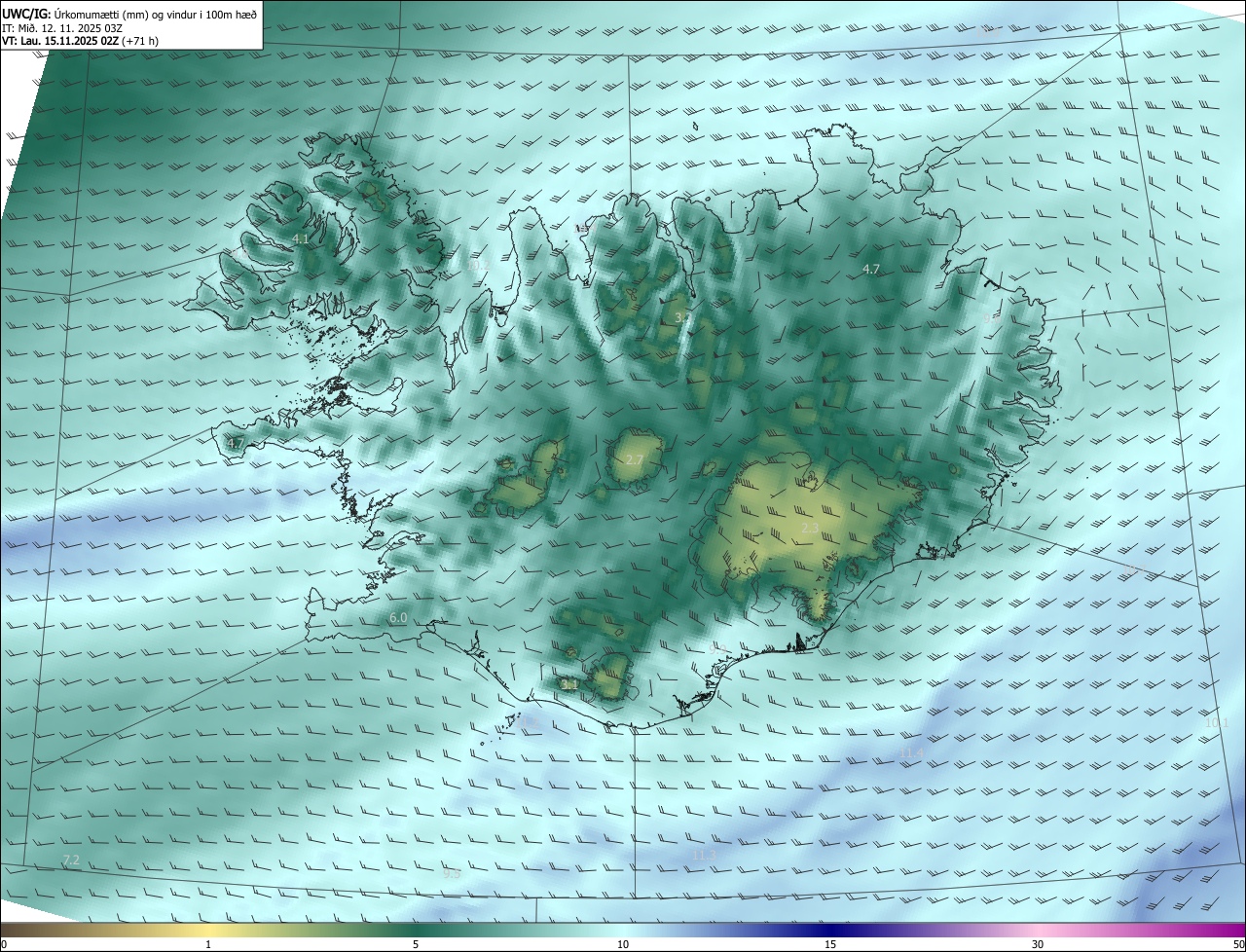Screen dimensions: 1246x952
Task: Click the 2.3 value on Vatnajökull glacier
Action: (810, 528)
